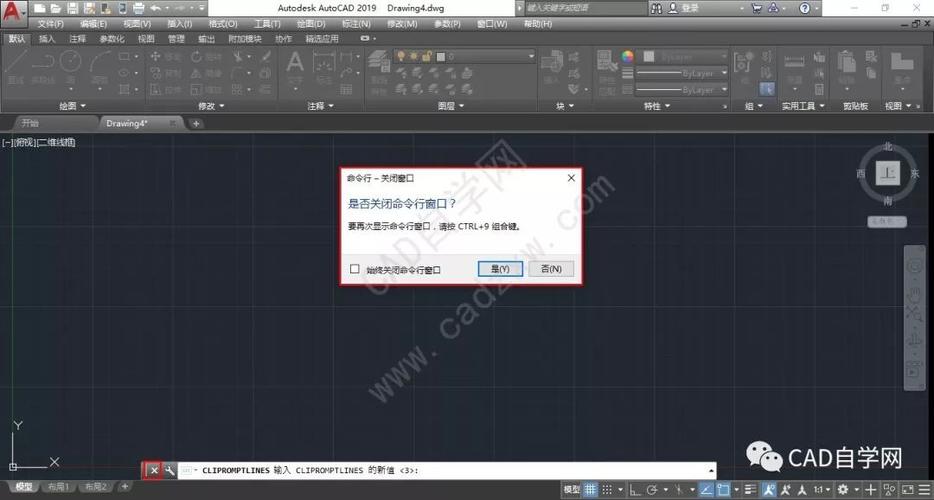Click the Autodesk App Store cart icon

point(756,8)
